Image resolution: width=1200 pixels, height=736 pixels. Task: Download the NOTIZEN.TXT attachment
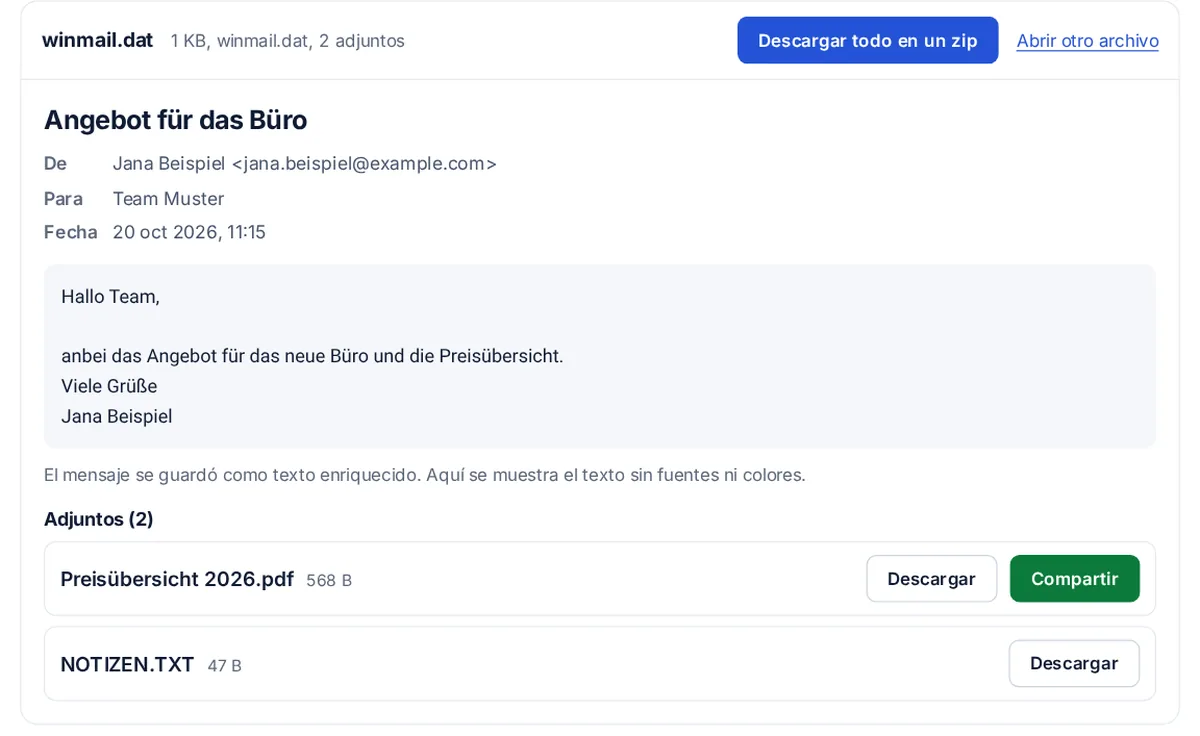[x=1073, y=664]
